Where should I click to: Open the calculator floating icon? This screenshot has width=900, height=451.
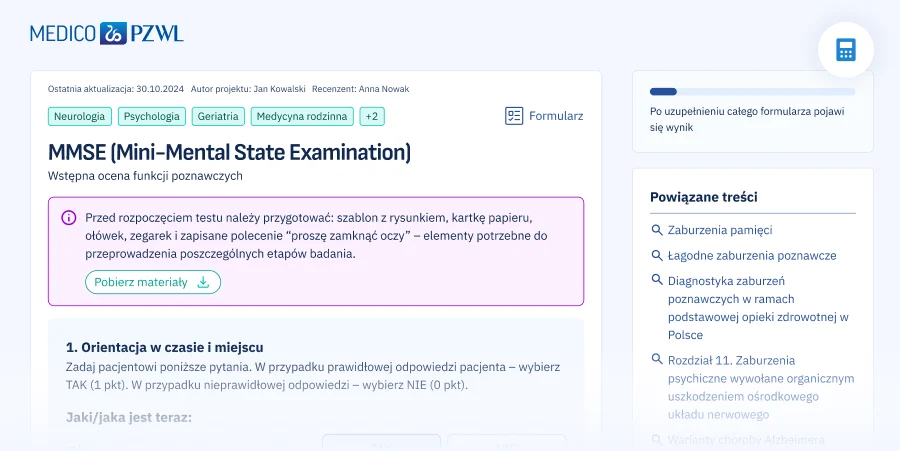point(845,50)
